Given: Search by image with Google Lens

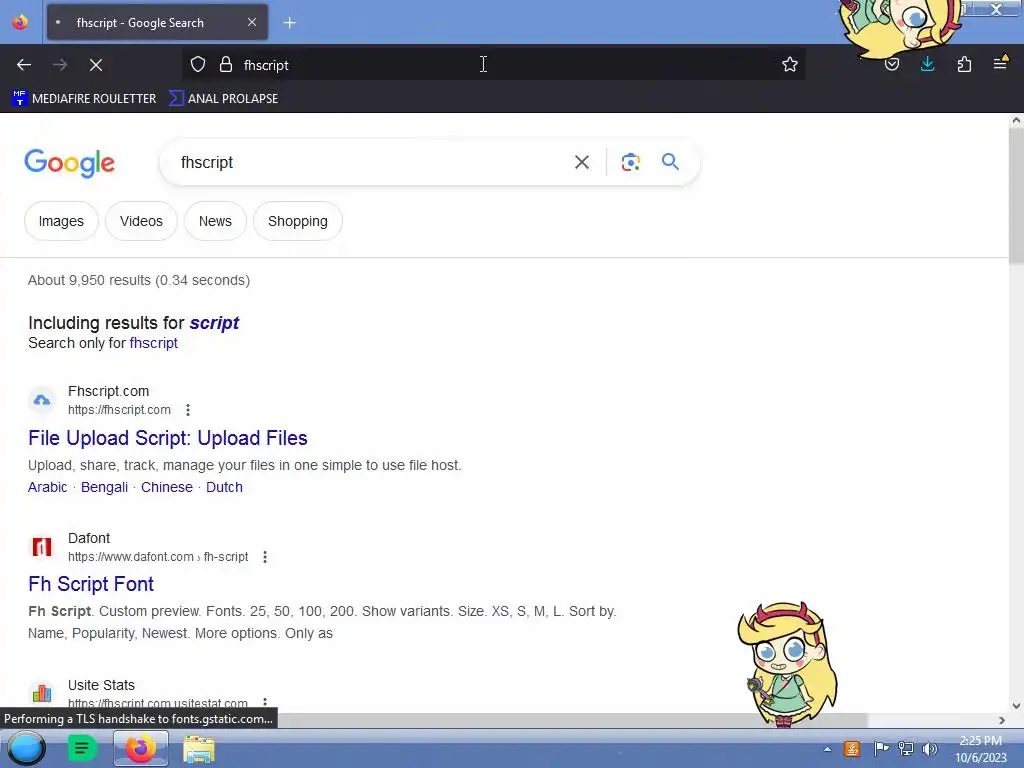Looking at the screenshot, I should [630, 162].
